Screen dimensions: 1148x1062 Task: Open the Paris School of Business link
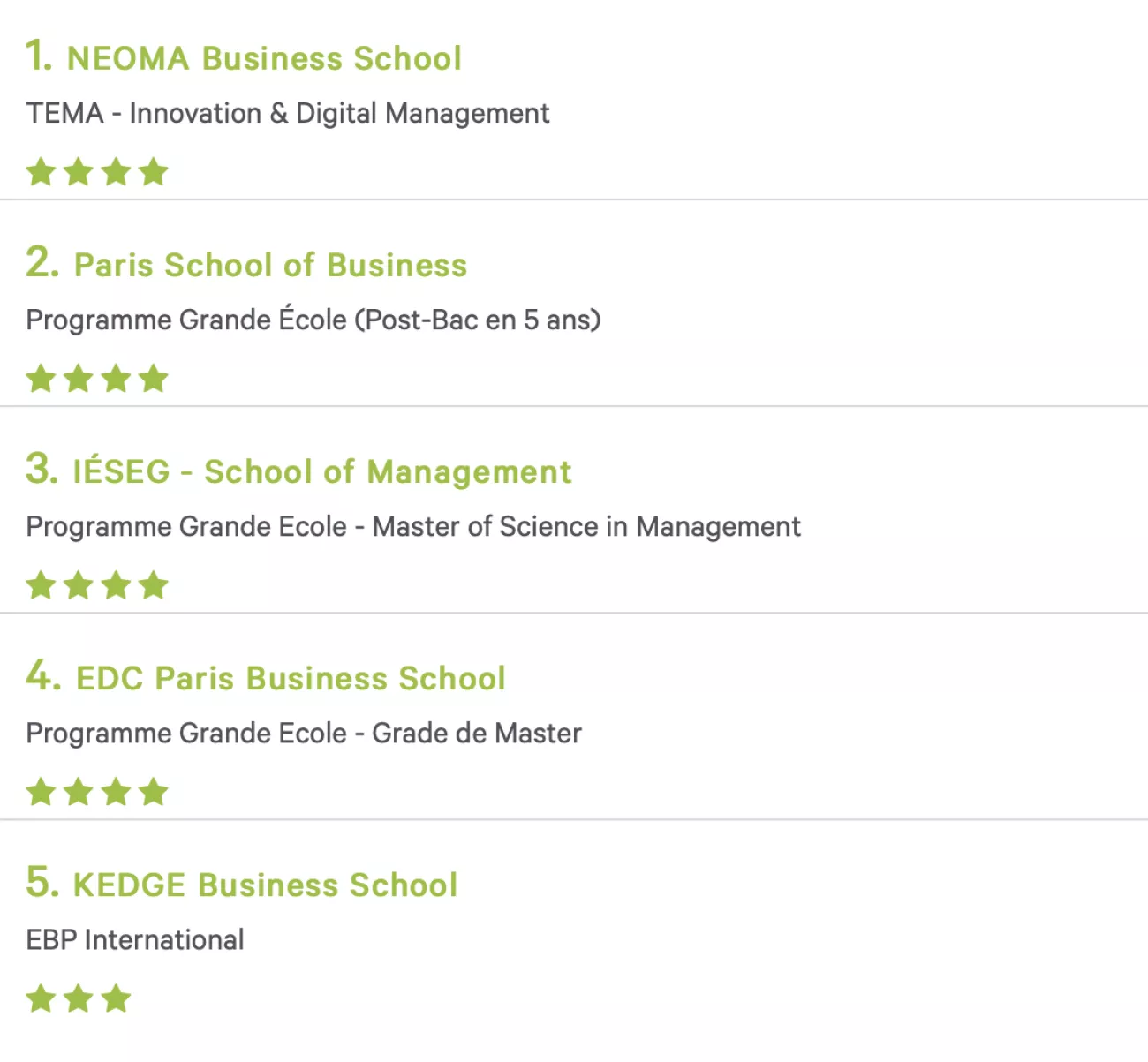(270, 265)
